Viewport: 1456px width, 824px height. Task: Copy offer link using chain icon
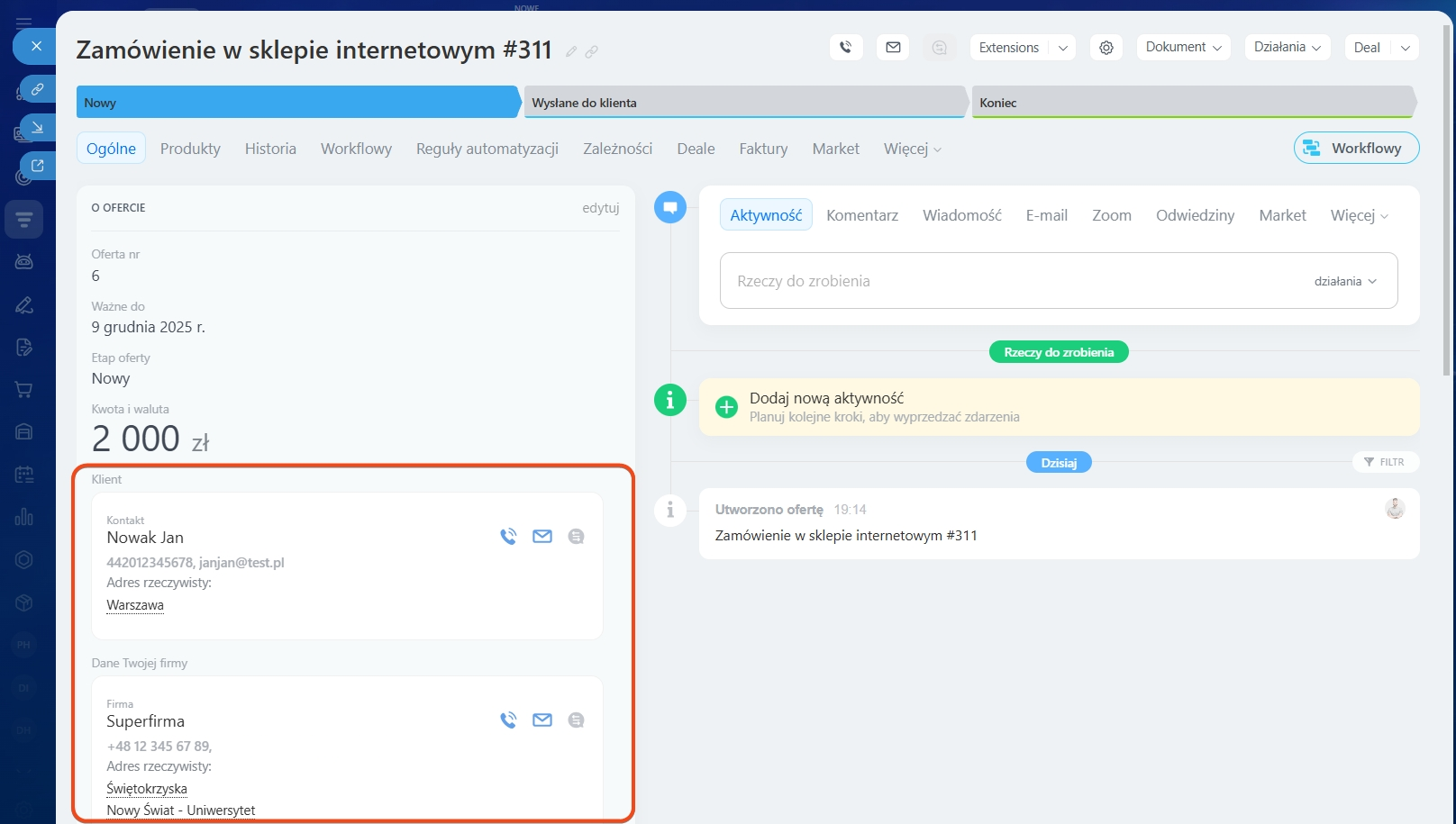click(x=592, y=52)
